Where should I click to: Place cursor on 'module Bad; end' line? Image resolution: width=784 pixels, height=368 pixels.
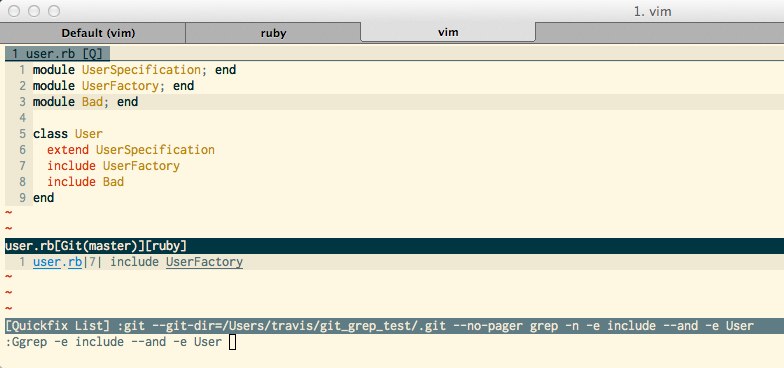tap(86, 102)
